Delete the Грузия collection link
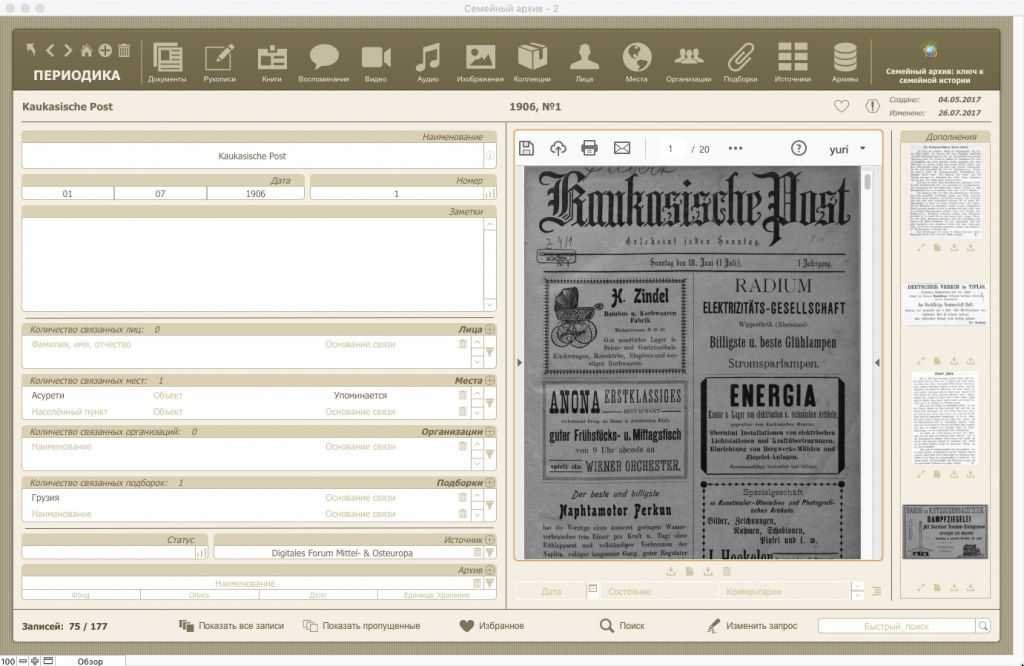 click(x=462, y=498)
